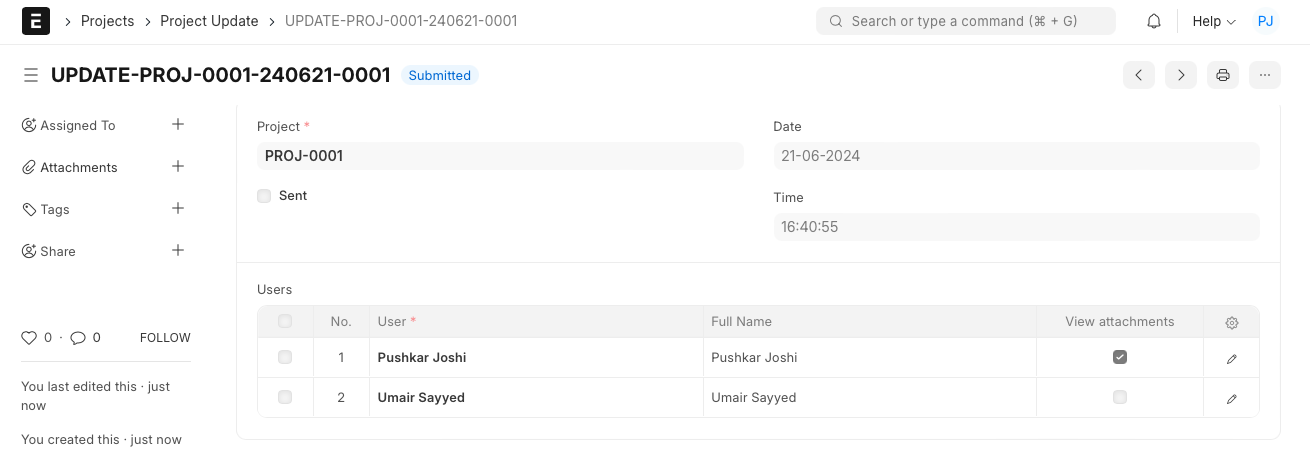This screenshot has width=1310, height=452.
Task: Open the Help dropdown menu
Action: coord(1214,21)
